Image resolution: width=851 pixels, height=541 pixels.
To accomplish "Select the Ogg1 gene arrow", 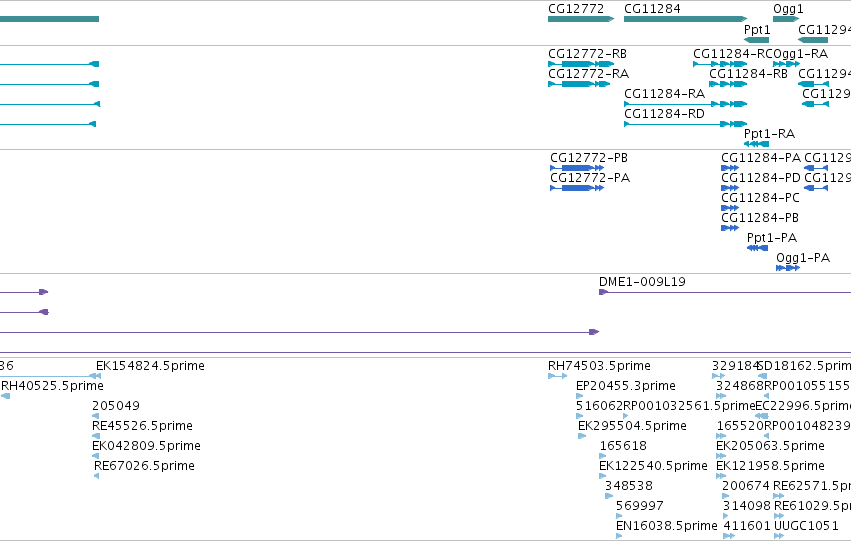I will pos(786,19).
